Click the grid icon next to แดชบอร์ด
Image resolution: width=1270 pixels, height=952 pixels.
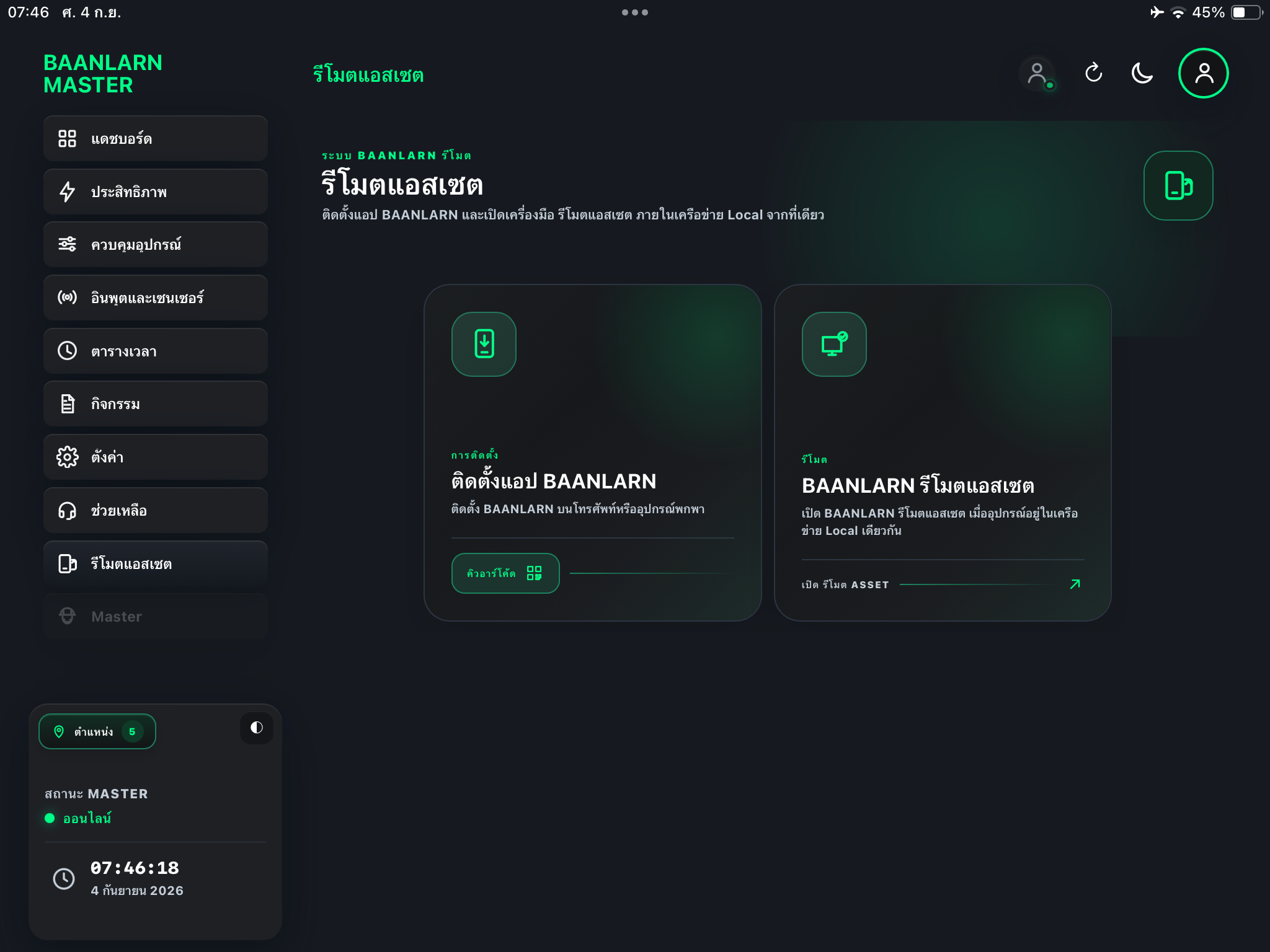[67, 138]
